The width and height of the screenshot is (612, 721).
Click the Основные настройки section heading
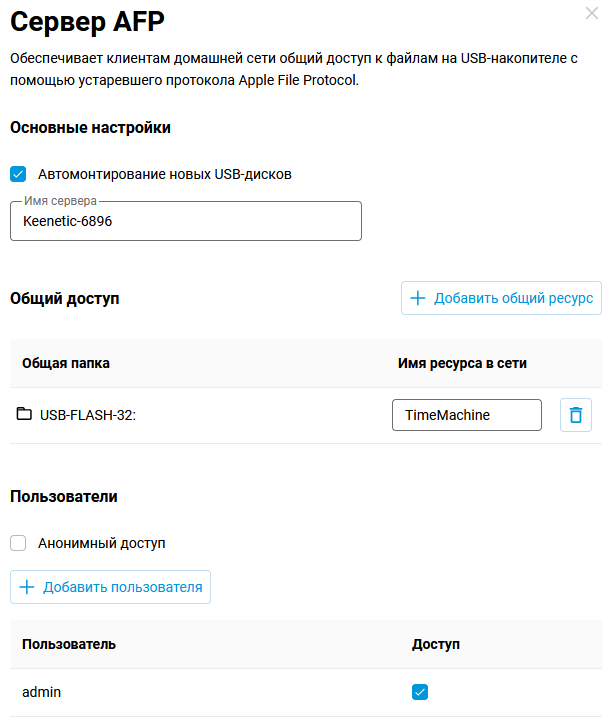(x=90, y=128)
